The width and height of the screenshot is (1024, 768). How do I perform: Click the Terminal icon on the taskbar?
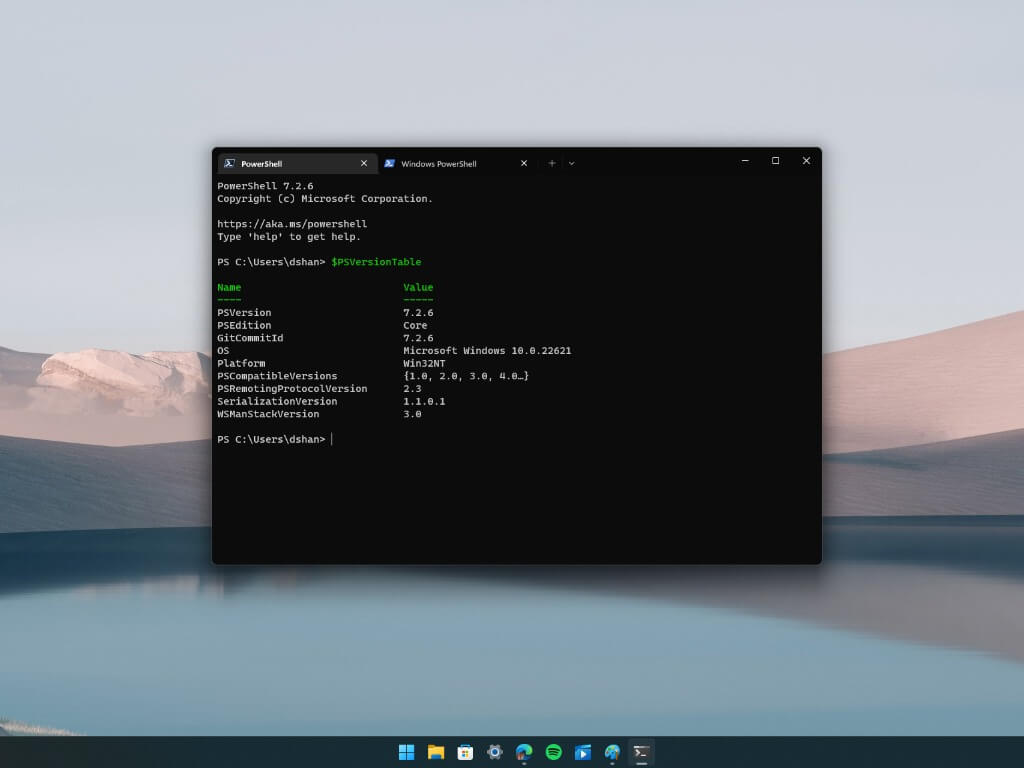(641, 752)
